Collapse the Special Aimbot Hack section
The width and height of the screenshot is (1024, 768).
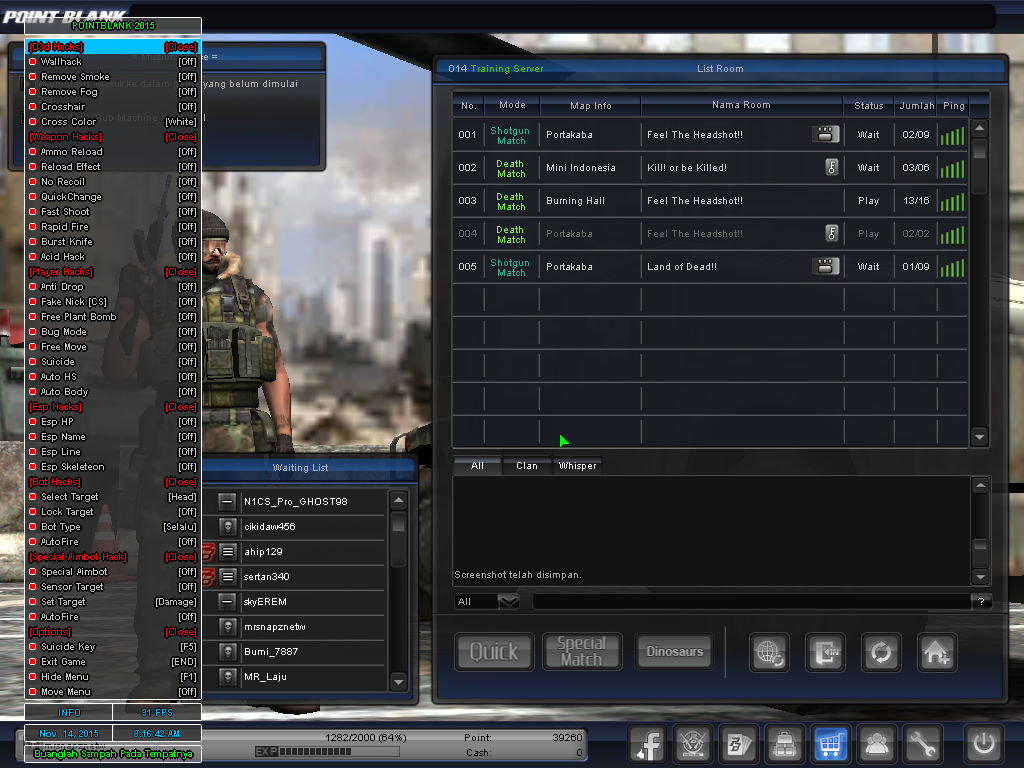pos(181,557)
